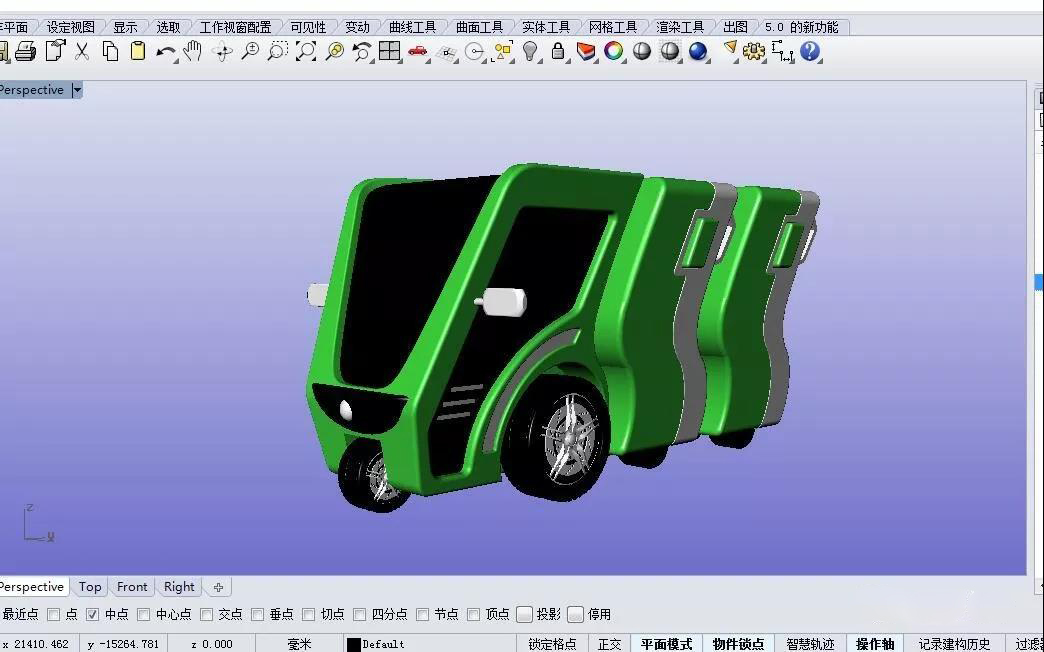Click the four viewport layout icon

click(389, 51)
